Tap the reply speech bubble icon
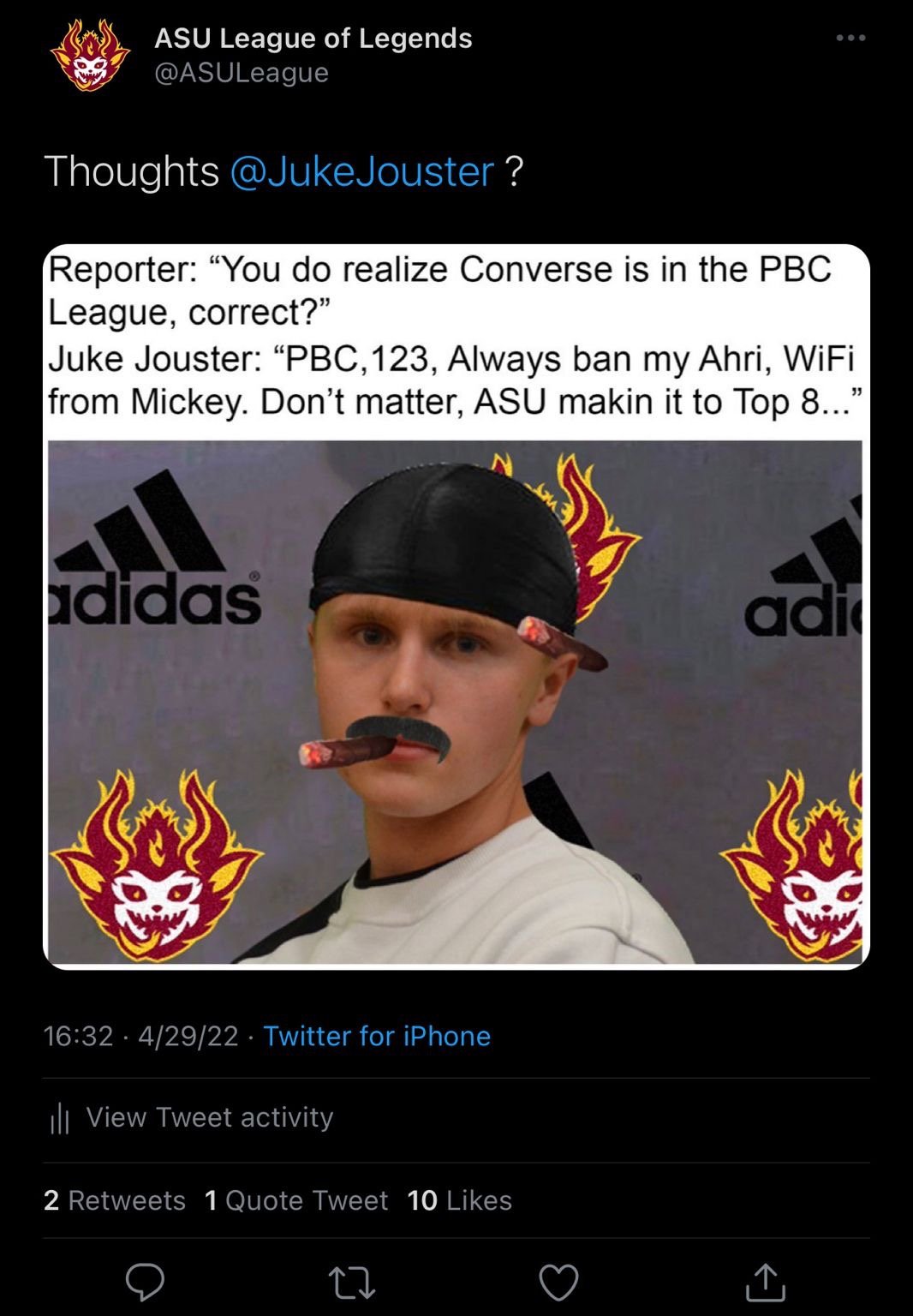Screen dimensions: 913x1316 (146, 1282)
